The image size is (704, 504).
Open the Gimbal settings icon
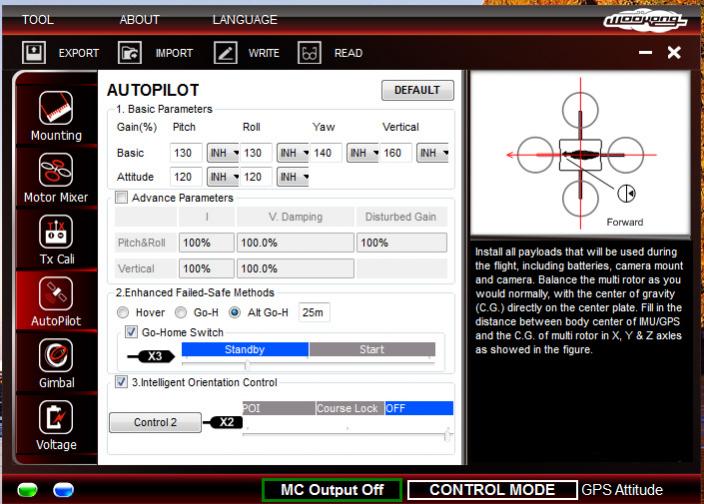pyautogui.click(x=56, y=355)
